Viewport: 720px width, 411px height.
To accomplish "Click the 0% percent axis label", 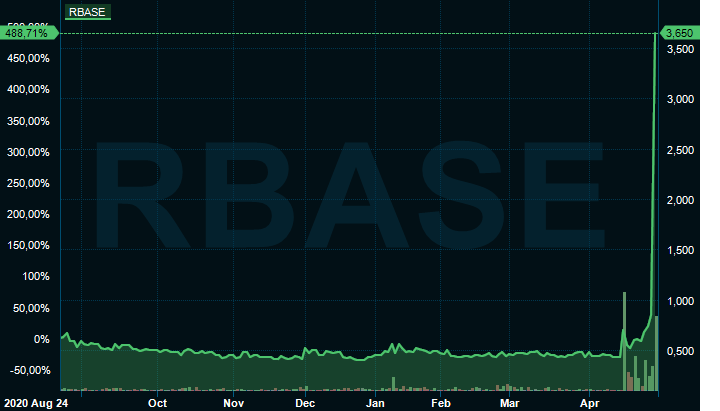I will click(x=42, y=339).
